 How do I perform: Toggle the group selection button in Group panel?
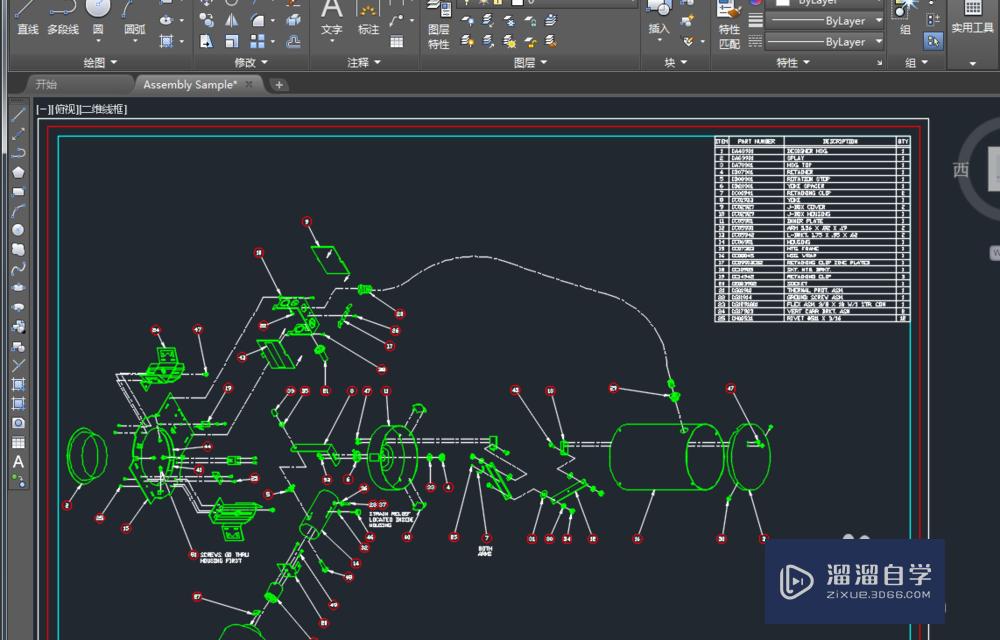[933, 41]
